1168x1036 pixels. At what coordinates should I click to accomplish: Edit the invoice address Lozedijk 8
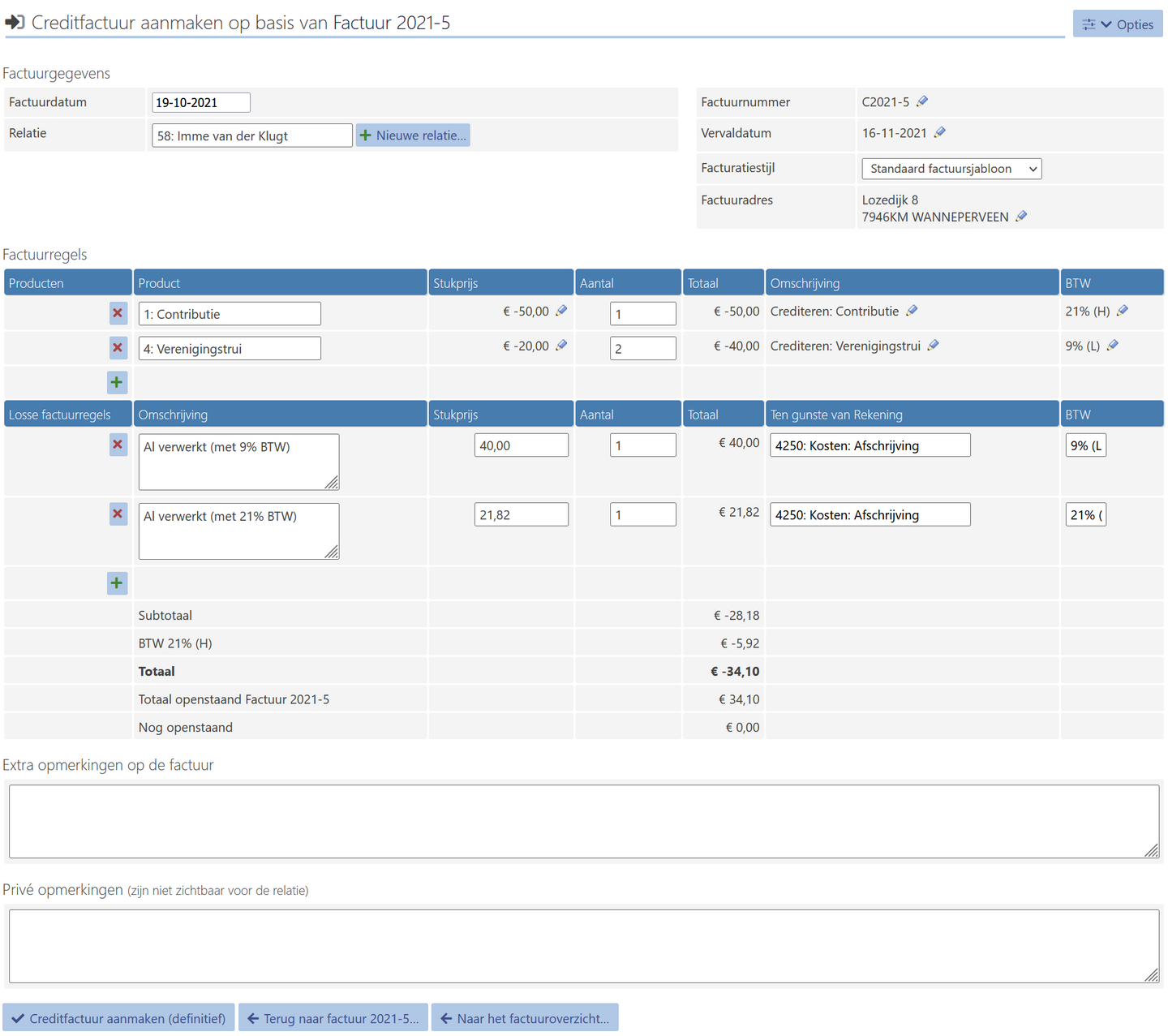pyautogui.click(x=1022, y=216)
